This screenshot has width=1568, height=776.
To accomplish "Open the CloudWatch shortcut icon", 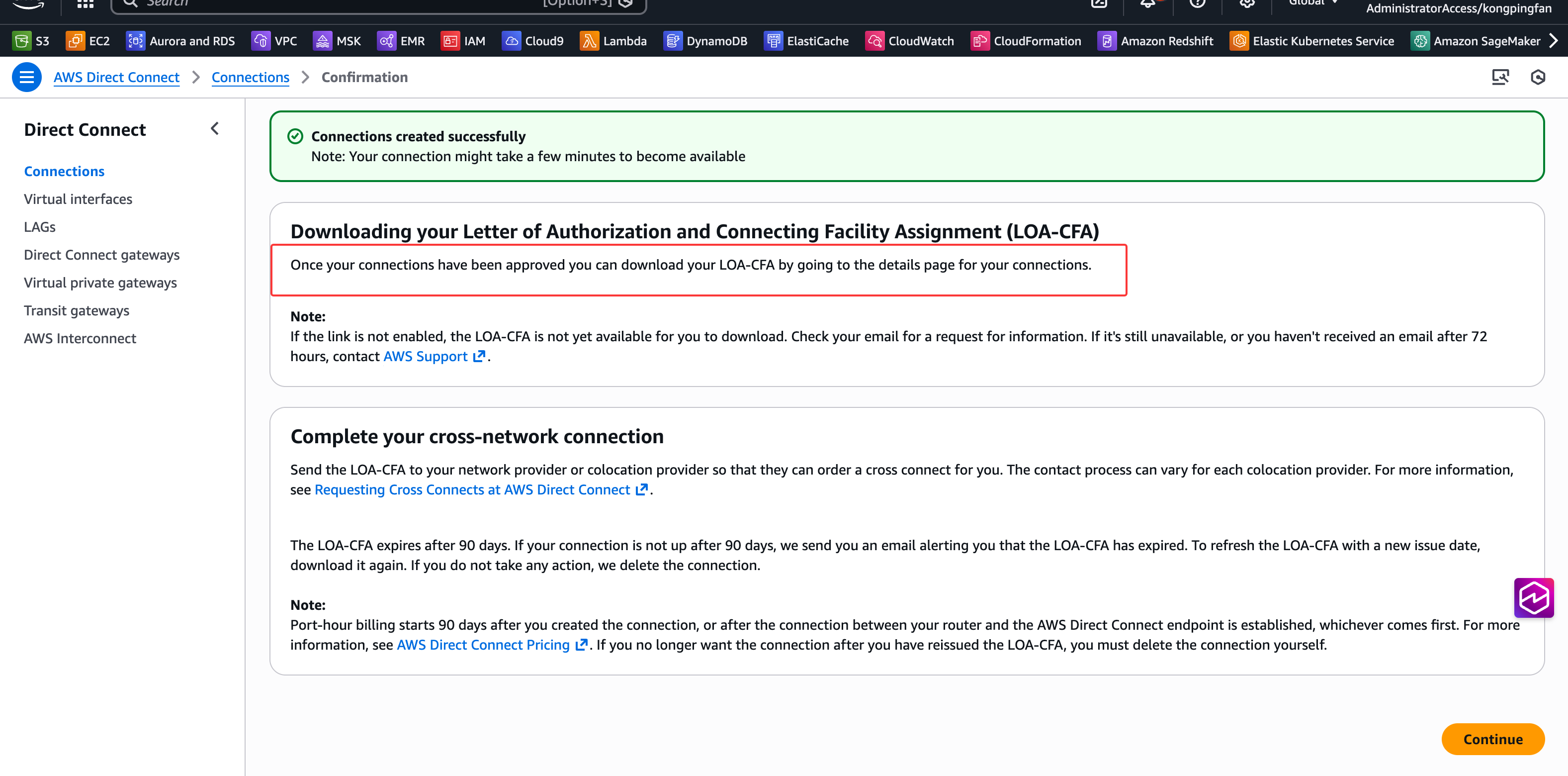I will 874,41.
